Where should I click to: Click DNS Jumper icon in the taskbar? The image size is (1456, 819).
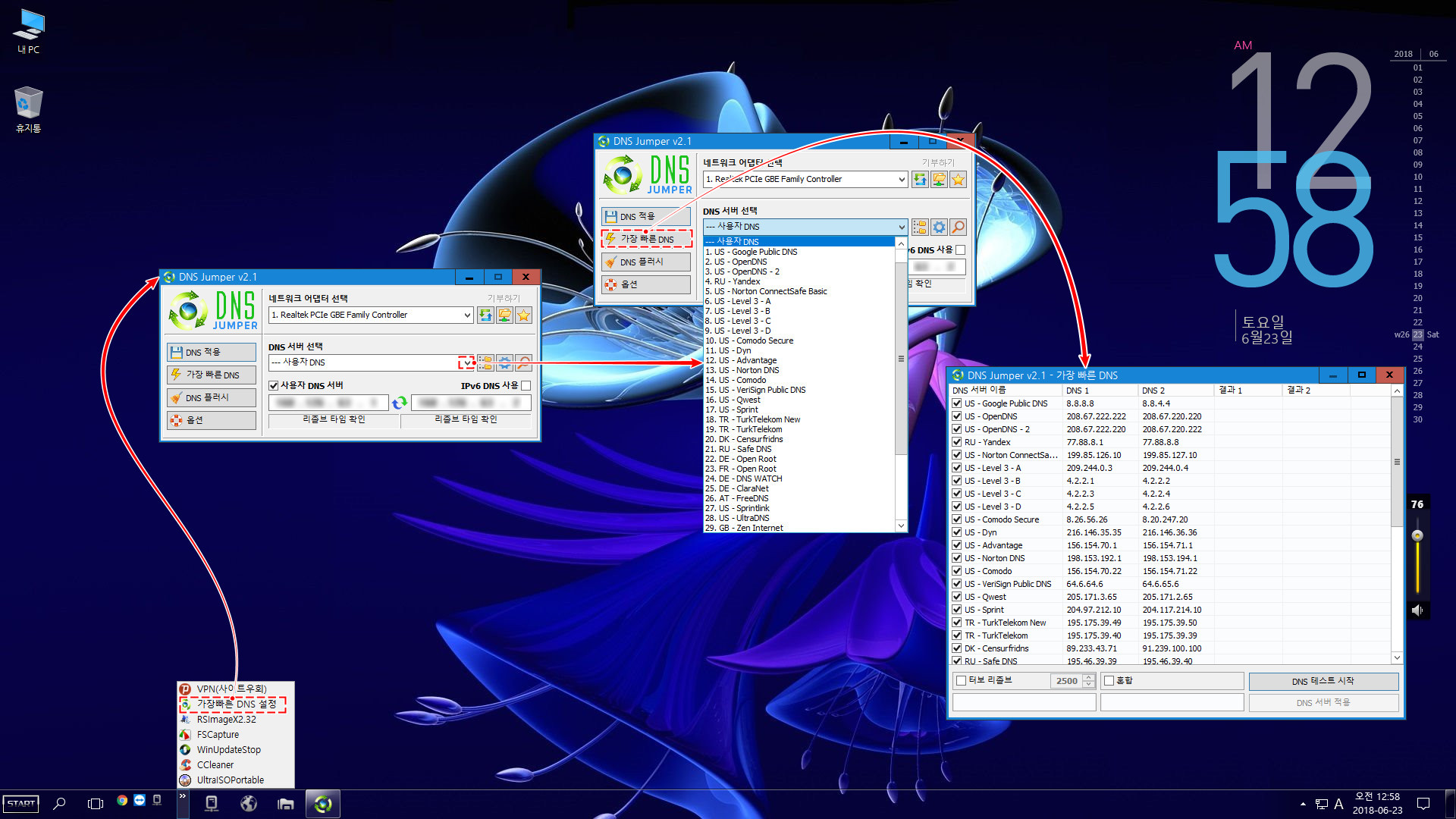(x=323, y=804)
